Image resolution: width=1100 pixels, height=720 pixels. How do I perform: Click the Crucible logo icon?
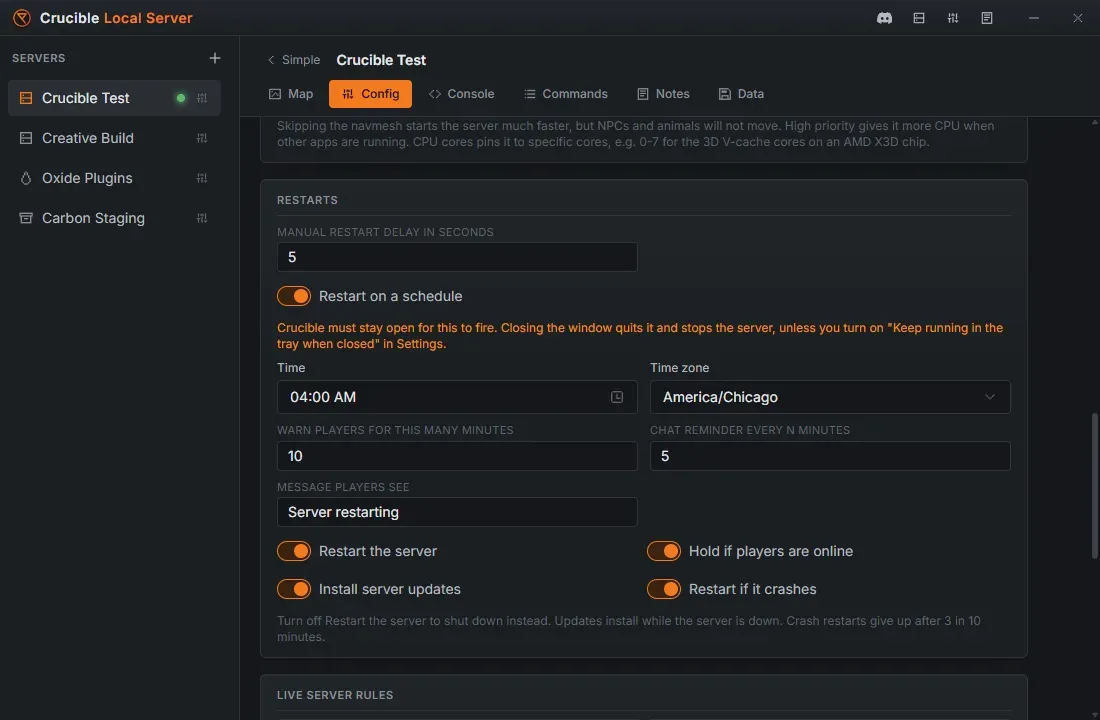(22, 18)
